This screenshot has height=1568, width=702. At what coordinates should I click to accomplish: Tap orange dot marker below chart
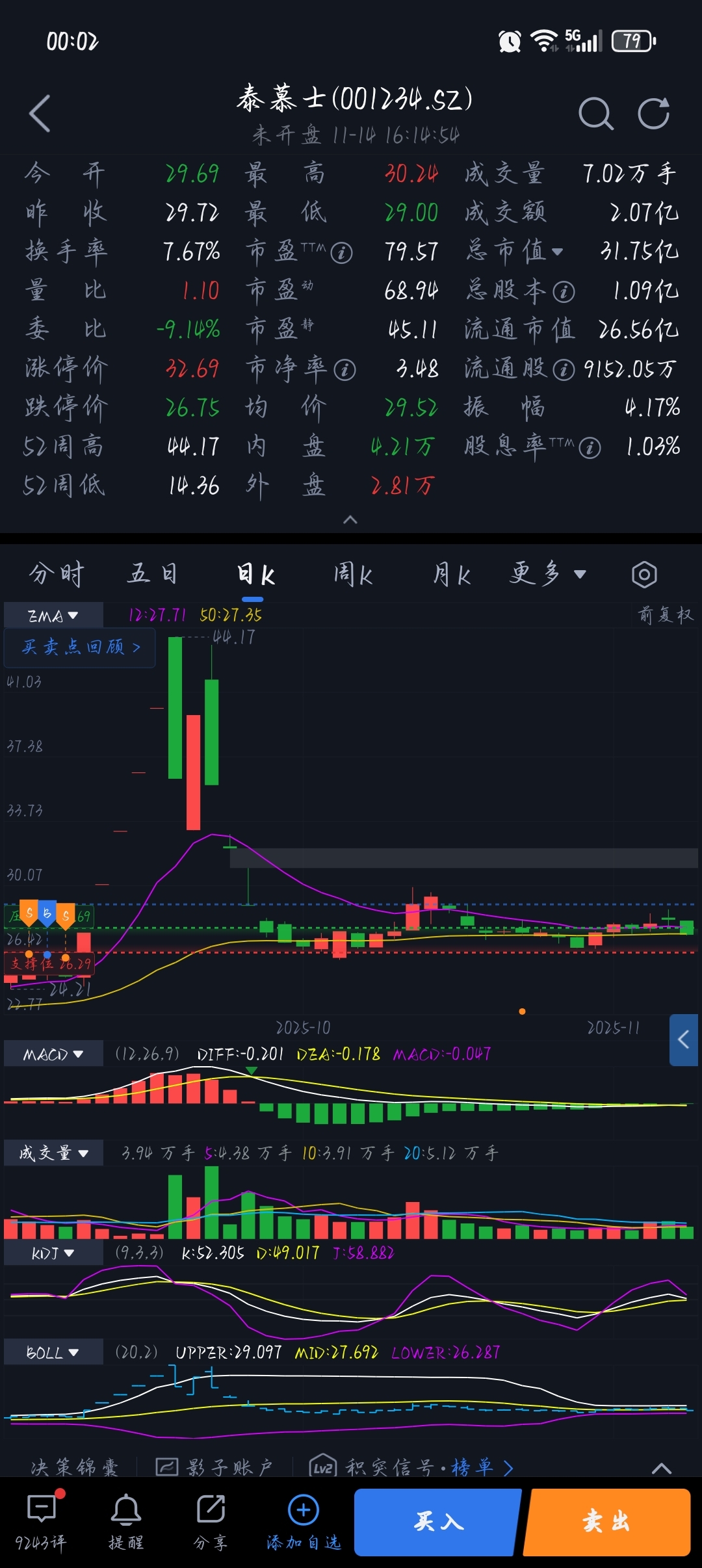[x=522, y=1012]
